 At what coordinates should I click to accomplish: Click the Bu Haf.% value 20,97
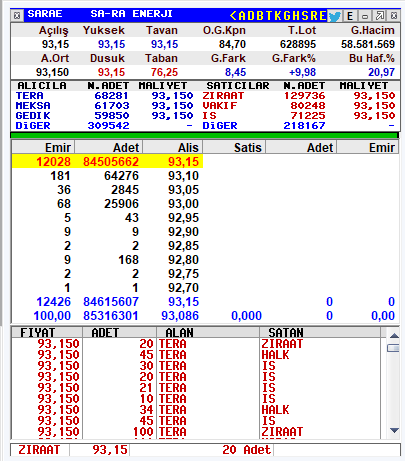[381, 72]
